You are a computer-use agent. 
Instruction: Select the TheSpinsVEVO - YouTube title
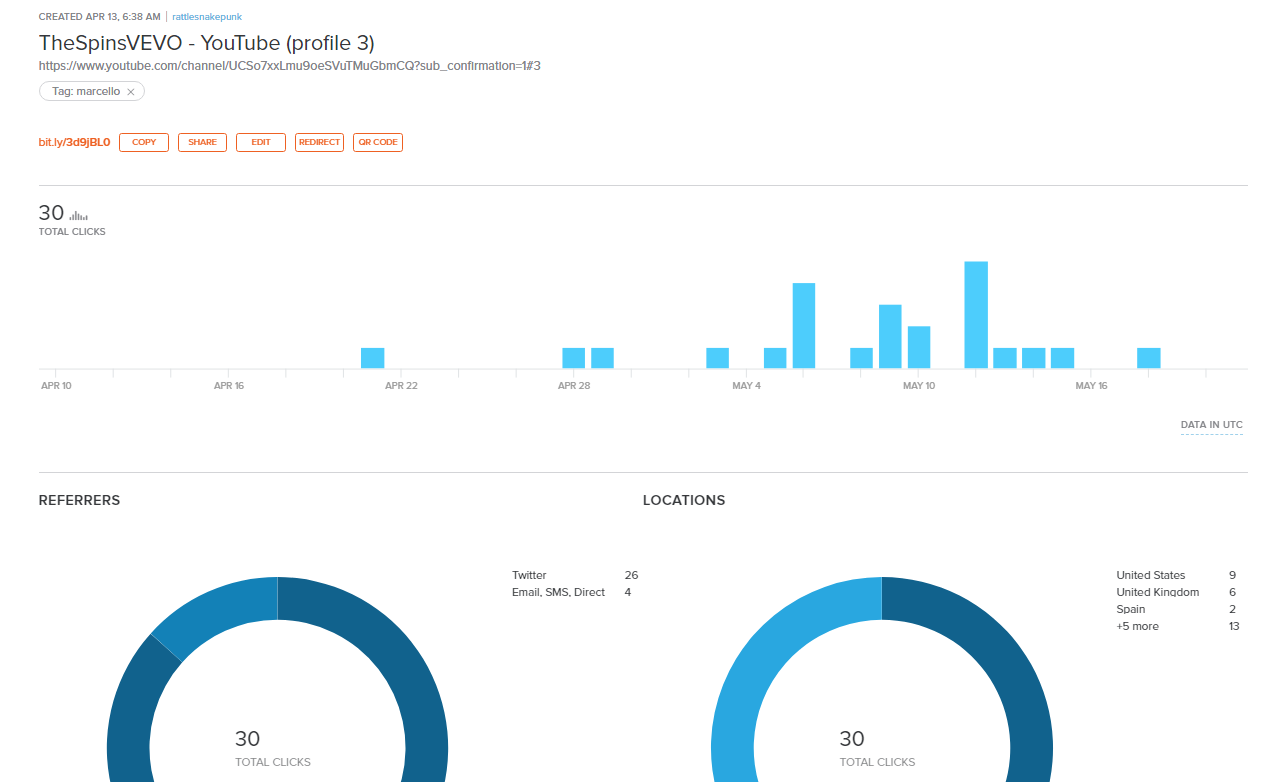coord(207,43)
